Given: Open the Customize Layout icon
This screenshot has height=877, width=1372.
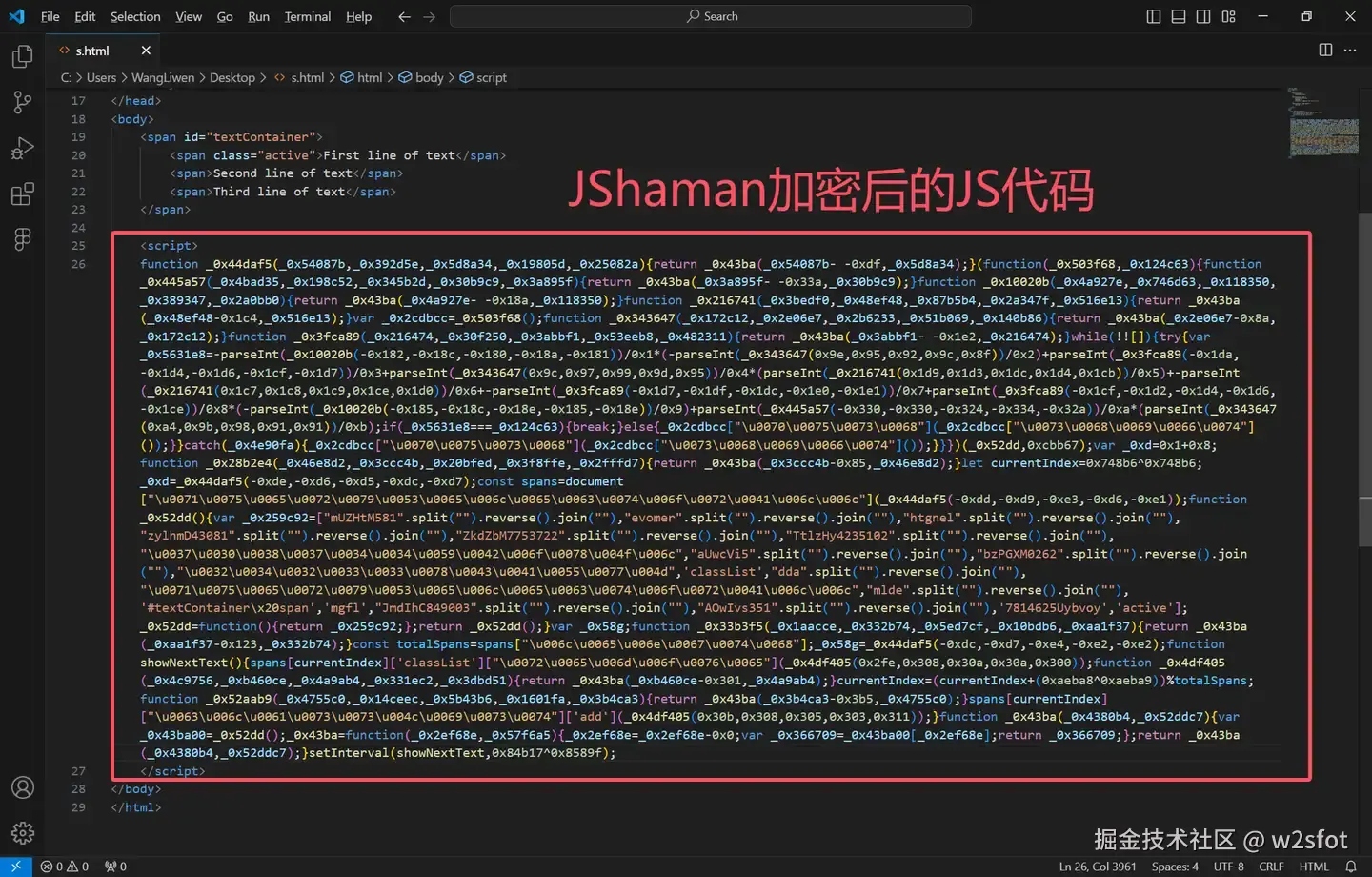Looking at the screenshot, I should (x=1228, y=16).
